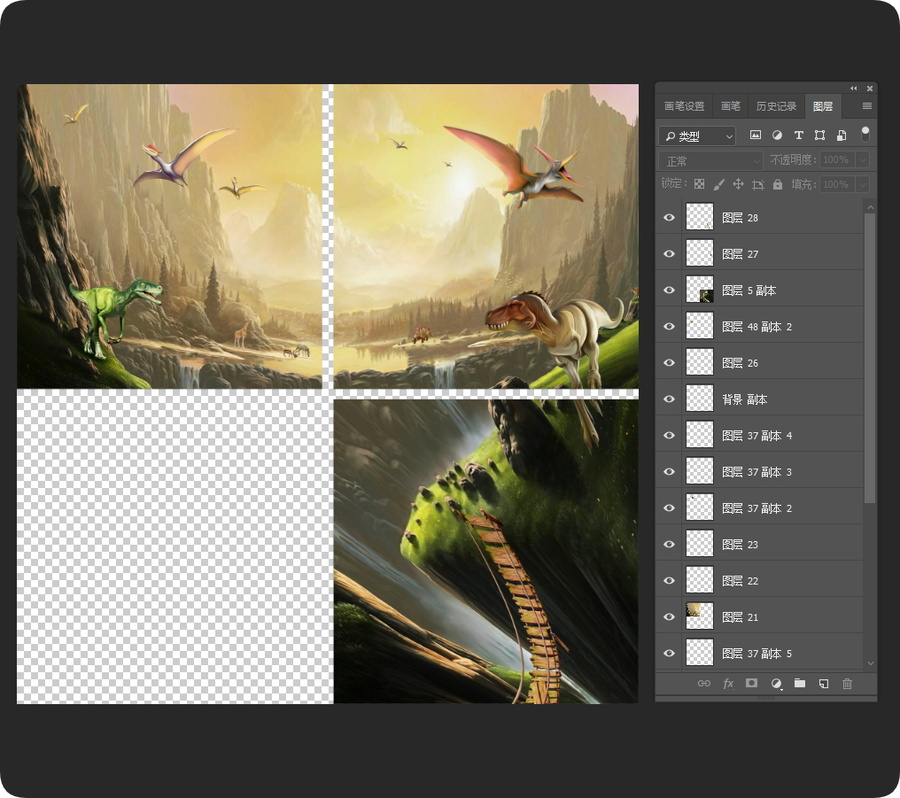Collapse the panel with the double-arrow icon
The width and height of the screenshot is (900, 798).
pos(854,88)
